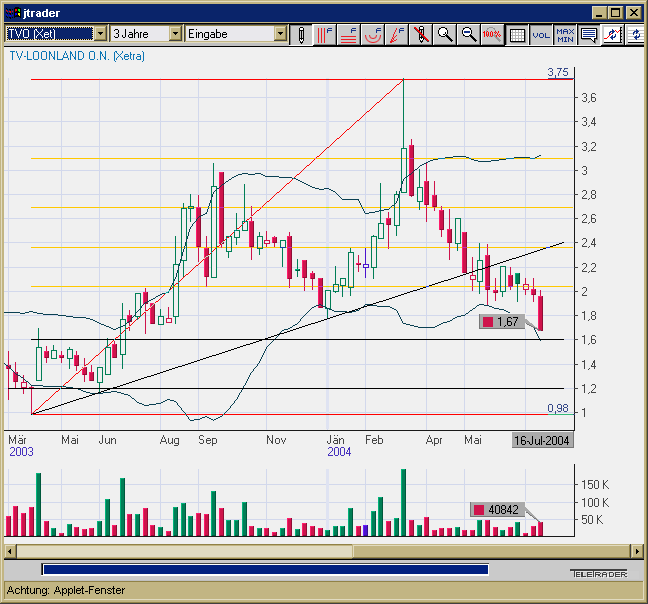
Task: Select vertical Fibonacci time lines tool
Action: 325,34
